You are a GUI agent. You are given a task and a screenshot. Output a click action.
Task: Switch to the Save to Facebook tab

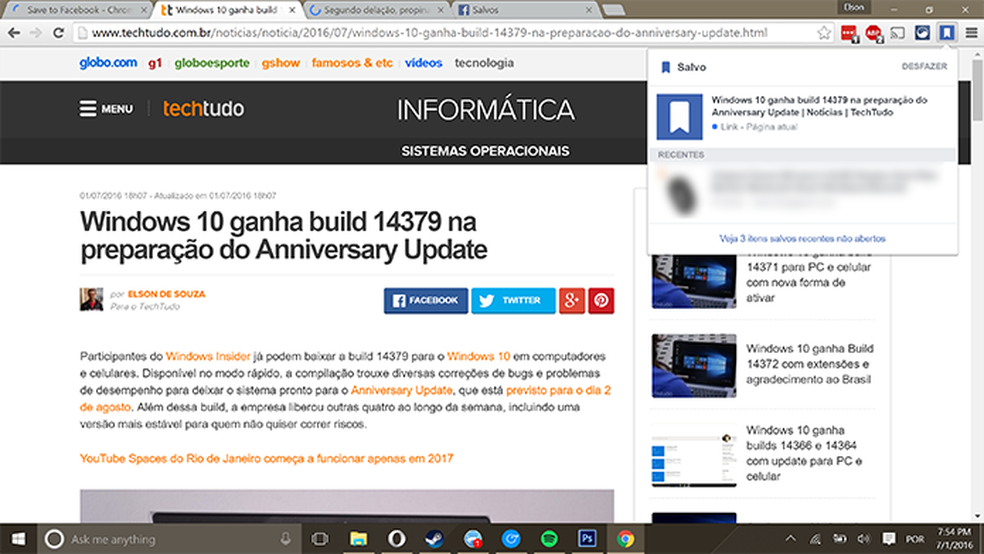pyautogui.click(x=78, y=10)
